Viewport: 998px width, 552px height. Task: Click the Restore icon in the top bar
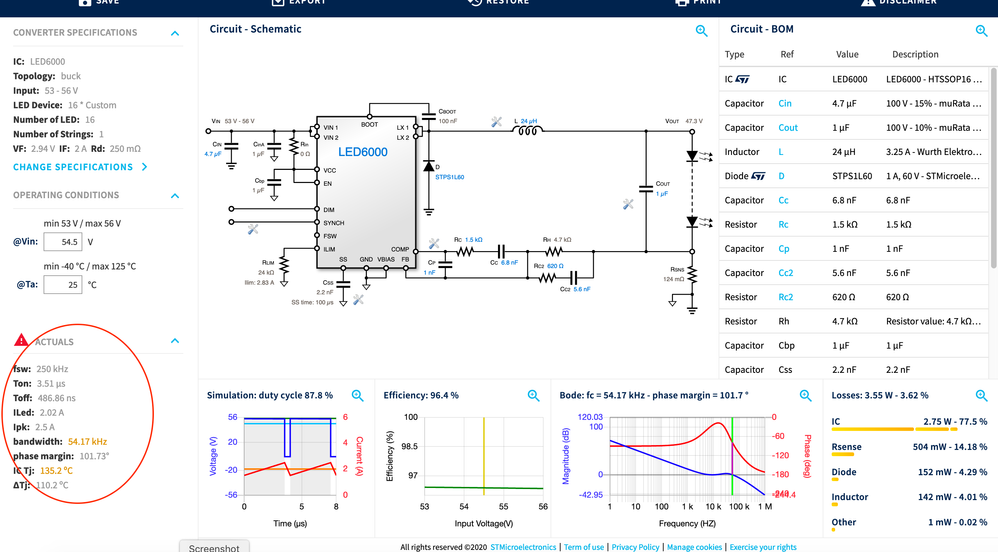[475, 2]
